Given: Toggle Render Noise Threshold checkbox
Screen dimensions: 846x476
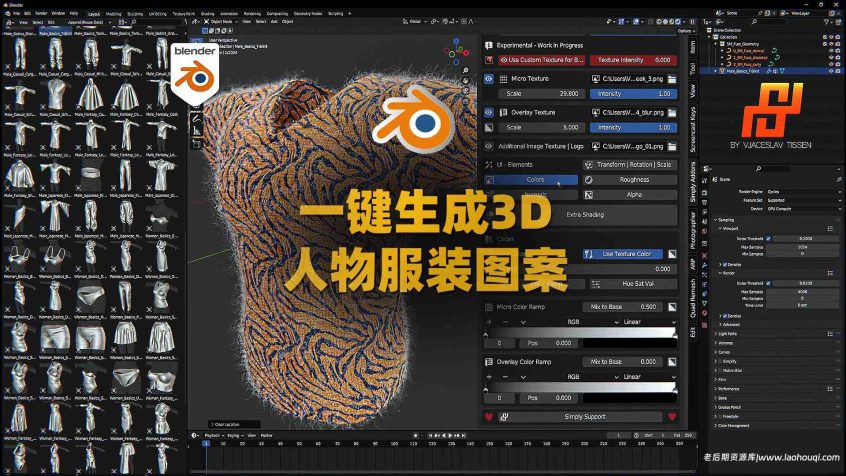Looking at the screenshot, I should pyautogui.click(x=768, y=283).
